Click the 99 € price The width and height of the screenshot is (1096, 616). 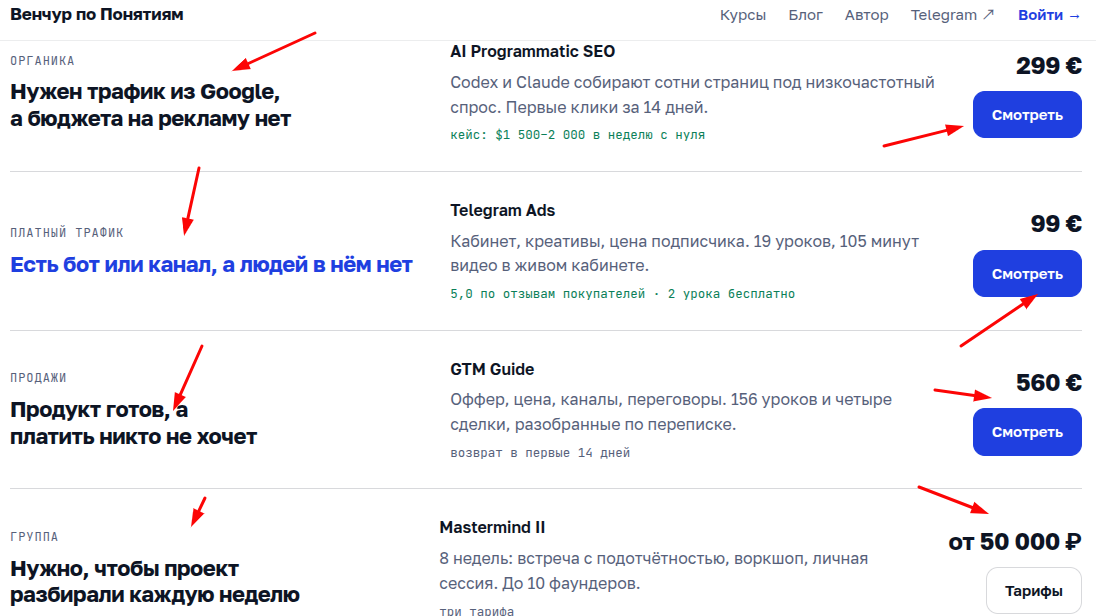click(1056, 224)
